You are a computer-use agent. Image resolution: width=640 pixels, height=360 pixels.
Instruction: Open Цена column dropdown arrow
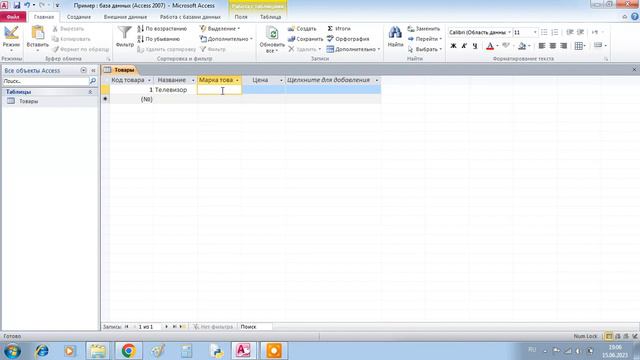point(281,80)
